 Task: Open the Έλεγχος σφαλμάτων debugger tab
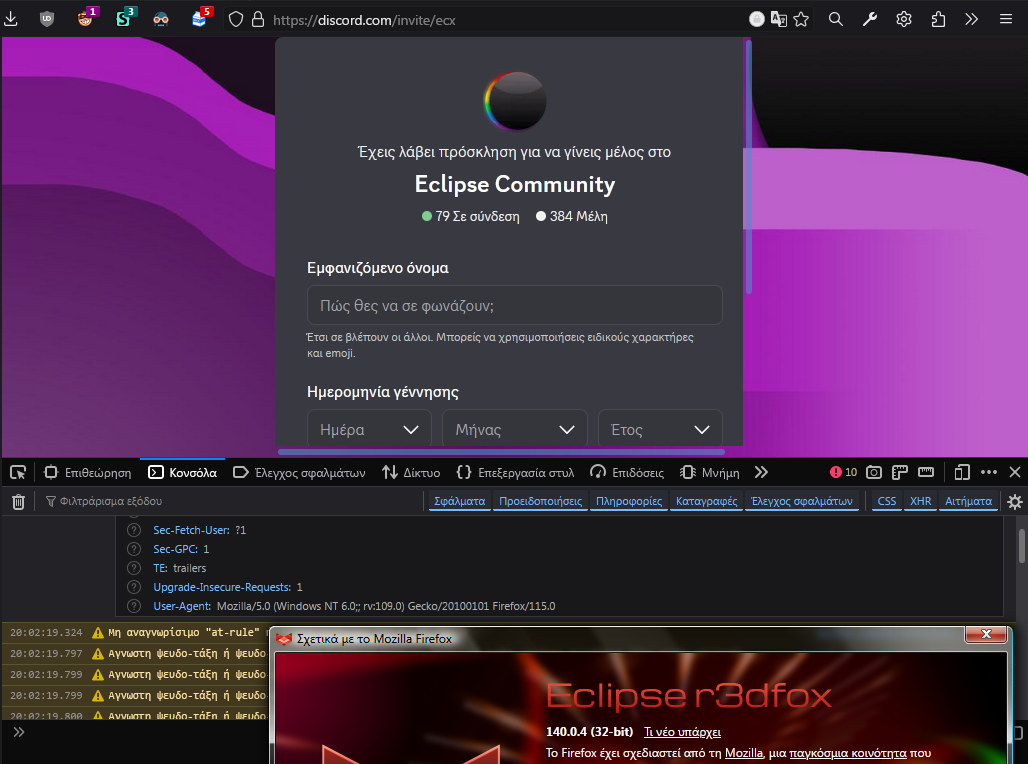(300, 472)
